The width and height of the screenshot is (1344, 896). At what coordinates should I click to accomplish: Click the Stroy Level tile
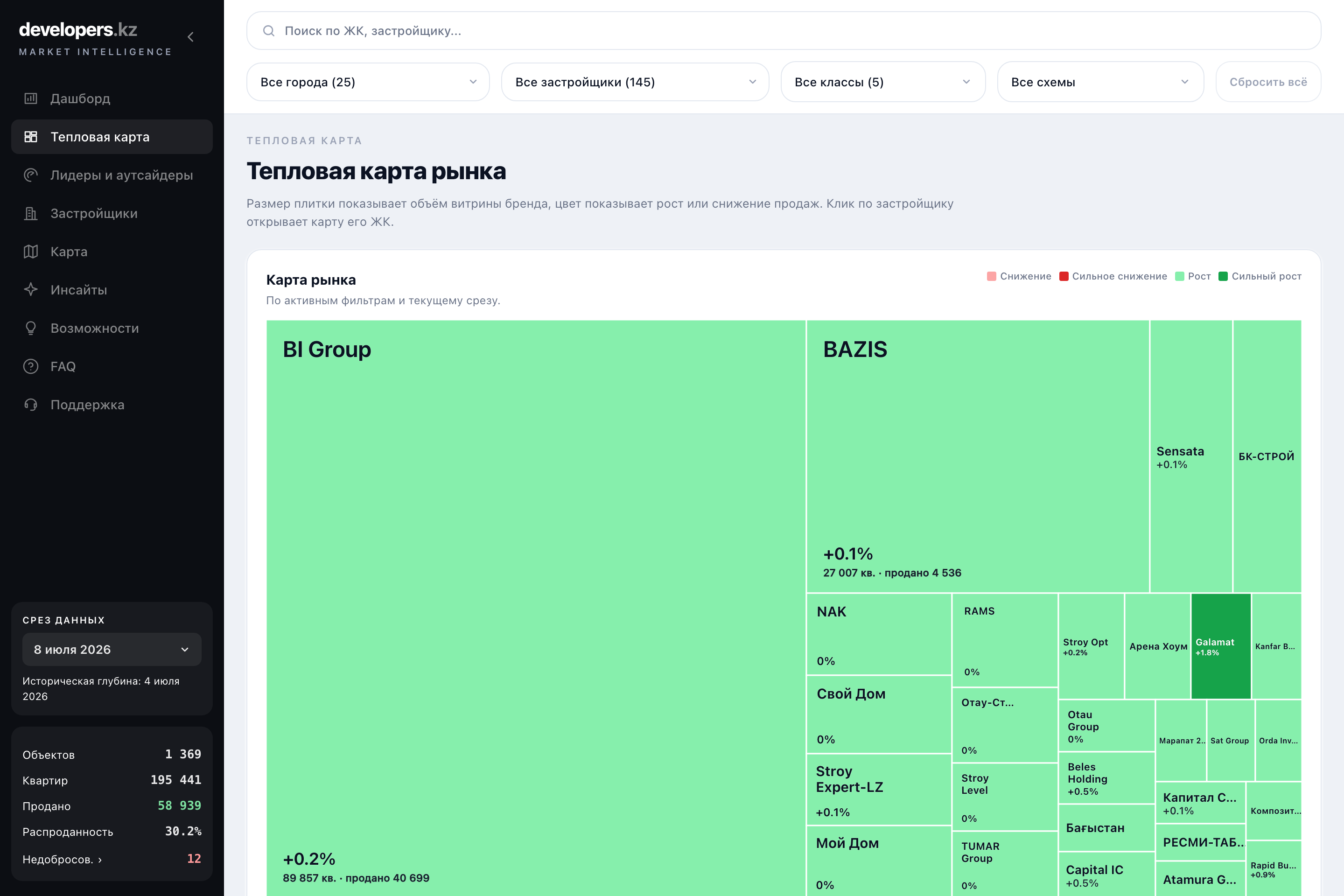coord(1005,797)
